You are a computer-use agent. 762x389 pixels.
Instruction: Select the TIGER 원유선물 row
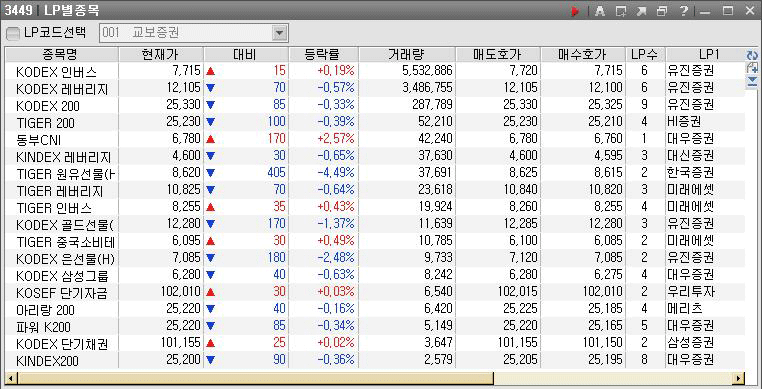click(374, 174)
